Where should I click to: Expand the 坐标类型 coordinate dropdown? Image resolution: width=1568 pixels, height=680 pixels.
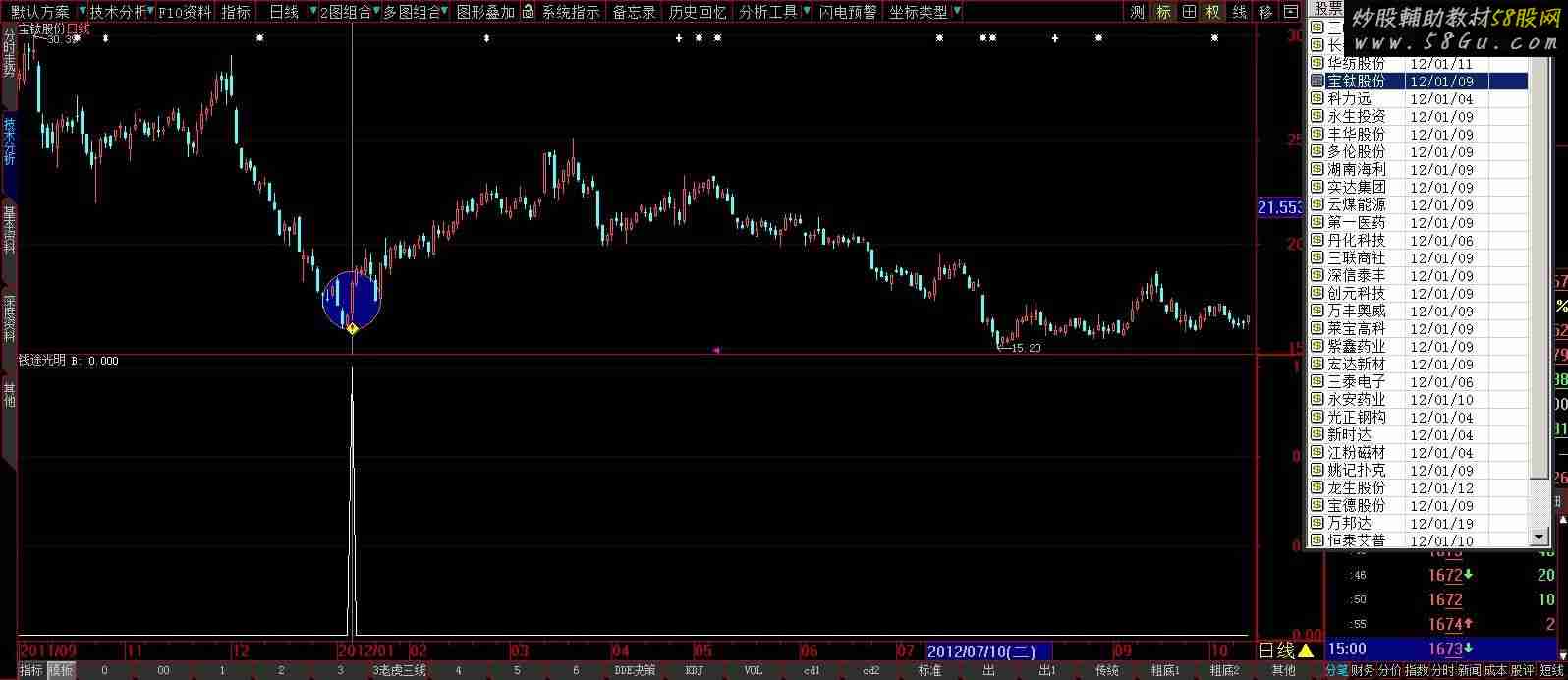tap(924, 12)
